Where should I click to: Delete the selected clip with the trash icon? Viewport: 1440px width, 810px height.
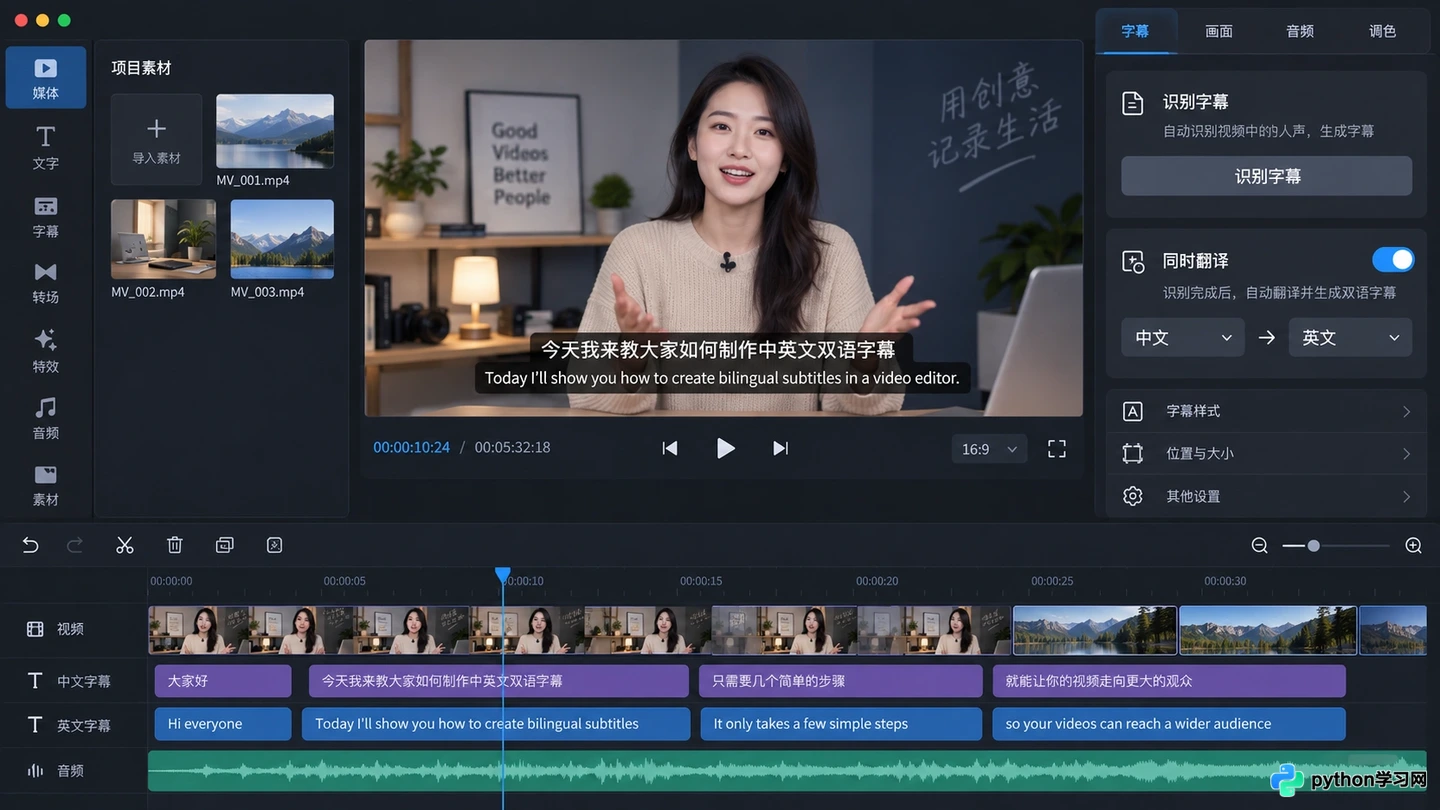pos(175,545)
